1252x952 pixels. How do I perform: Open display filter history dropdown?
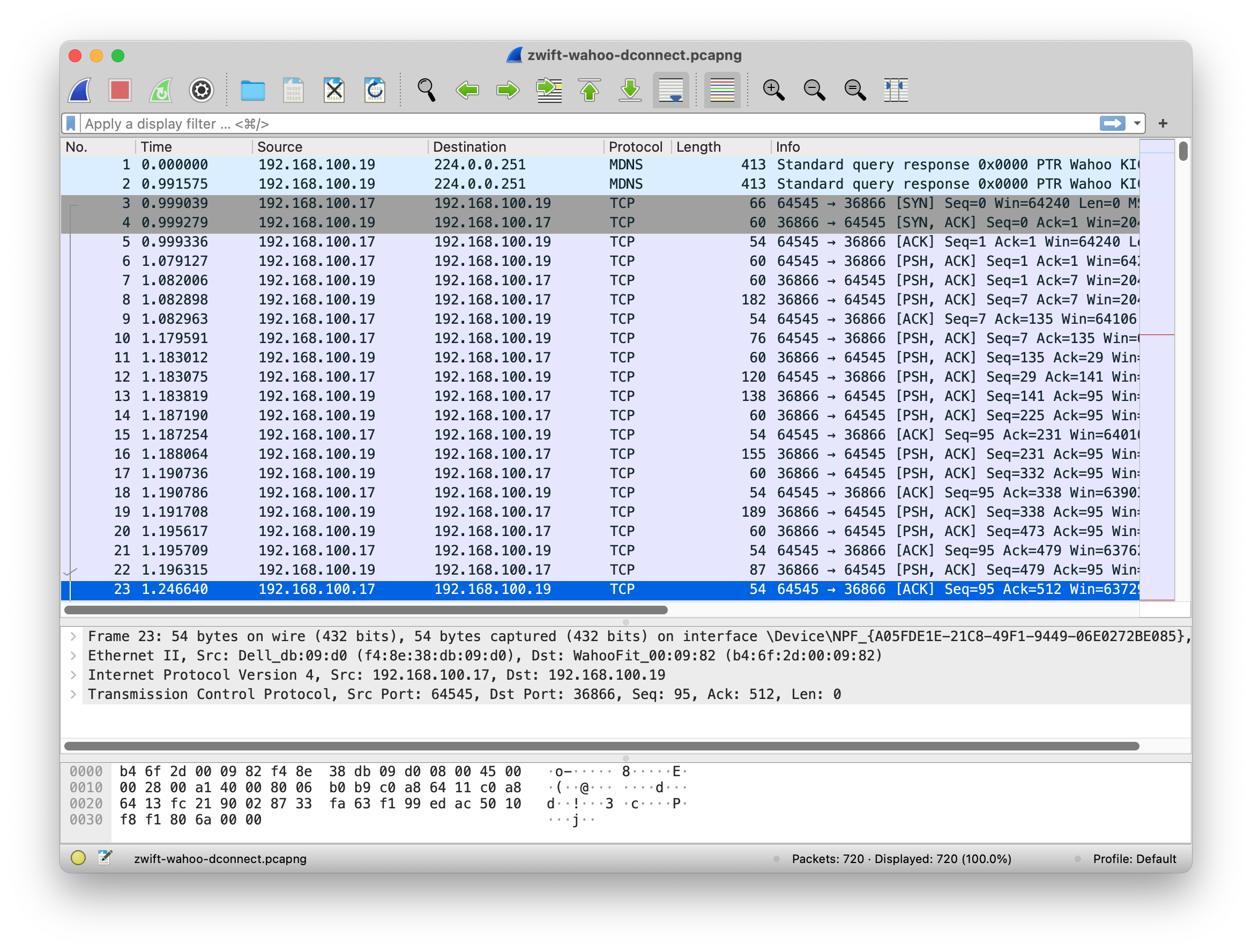click(x=1136, y=123)
